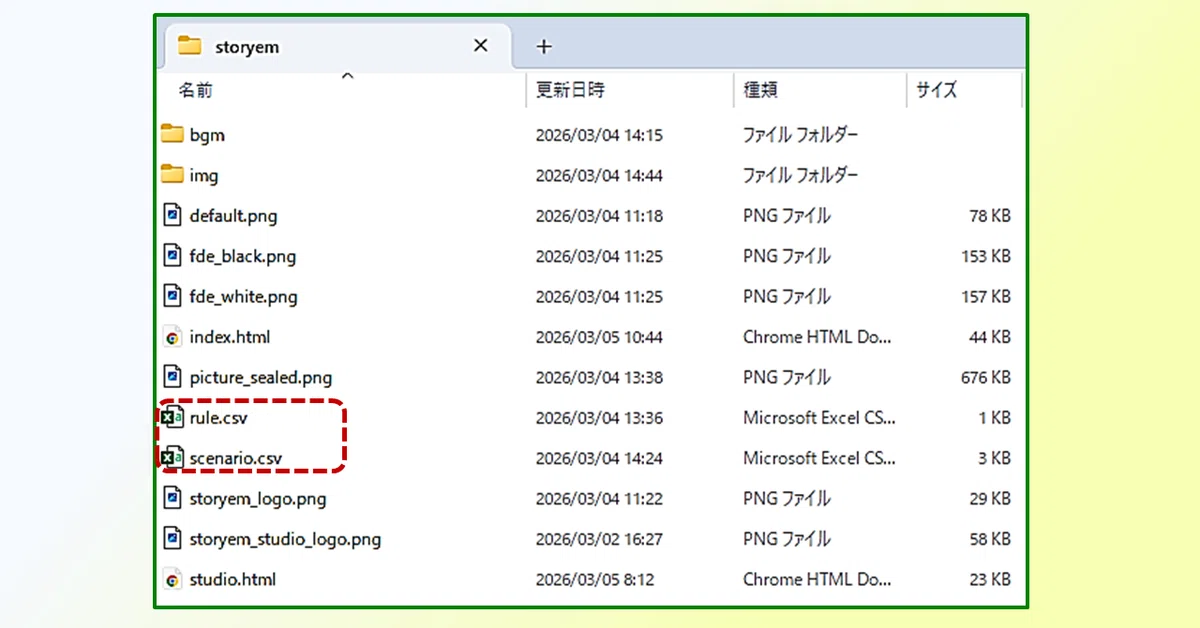1200x628 pixels.
Task: Select the file name fde_black.png
Action: [243, 256]
